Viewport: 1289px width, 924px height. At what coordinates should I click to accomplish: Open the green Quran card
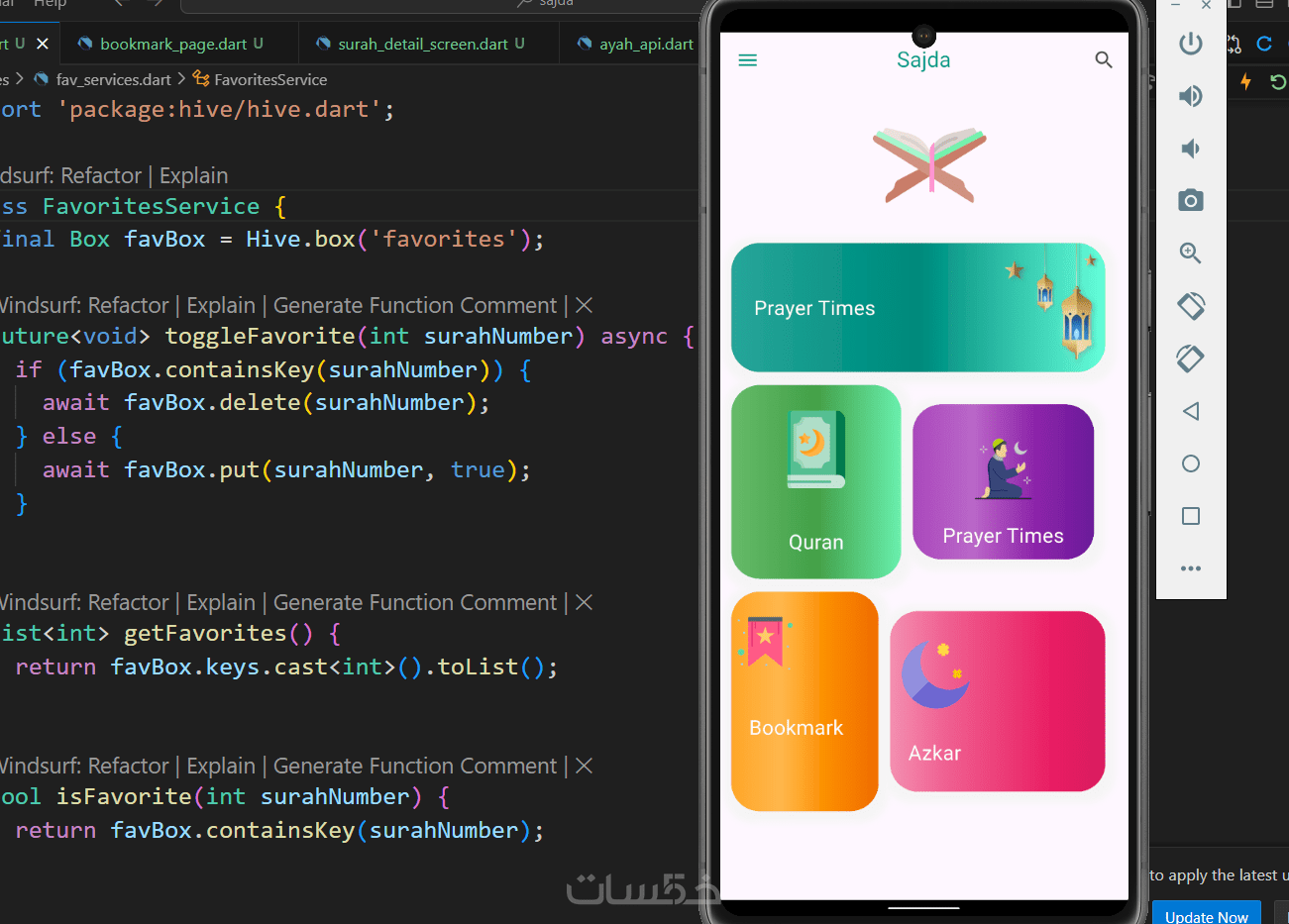(x=815, y=481)
